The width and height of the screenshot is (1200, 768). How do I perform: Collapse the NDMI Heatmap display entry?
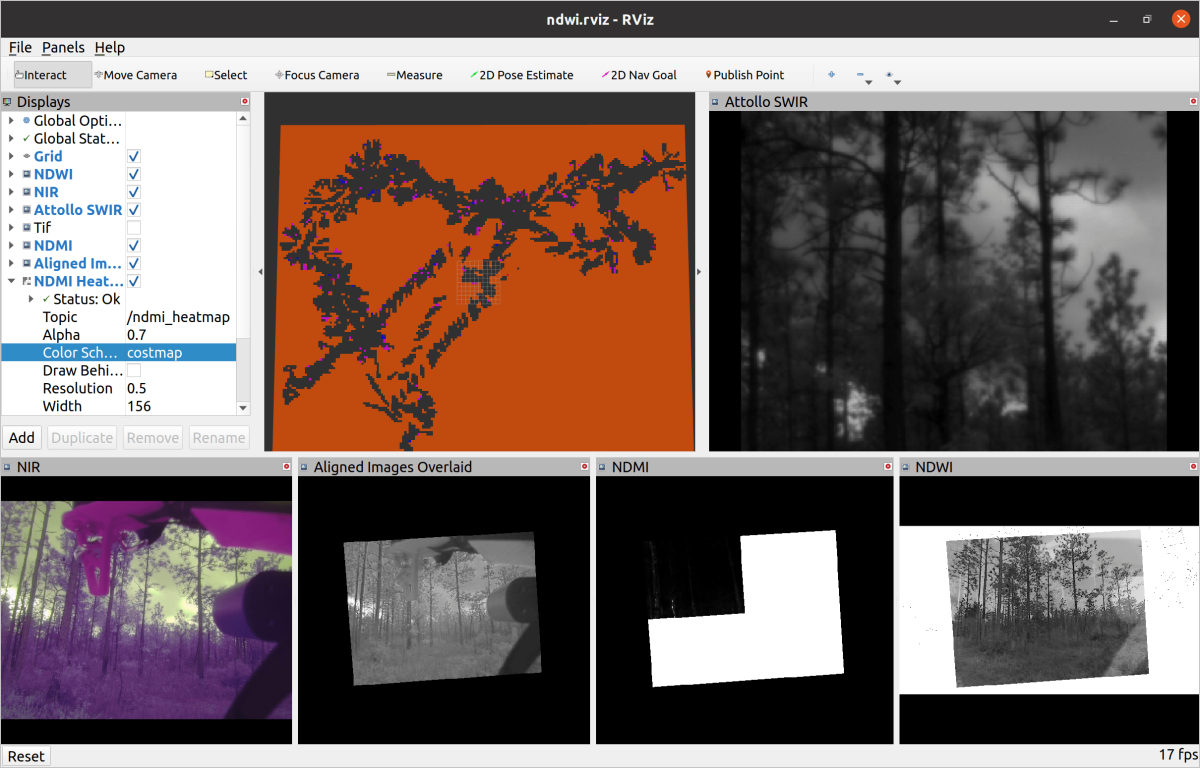point(12,282)
